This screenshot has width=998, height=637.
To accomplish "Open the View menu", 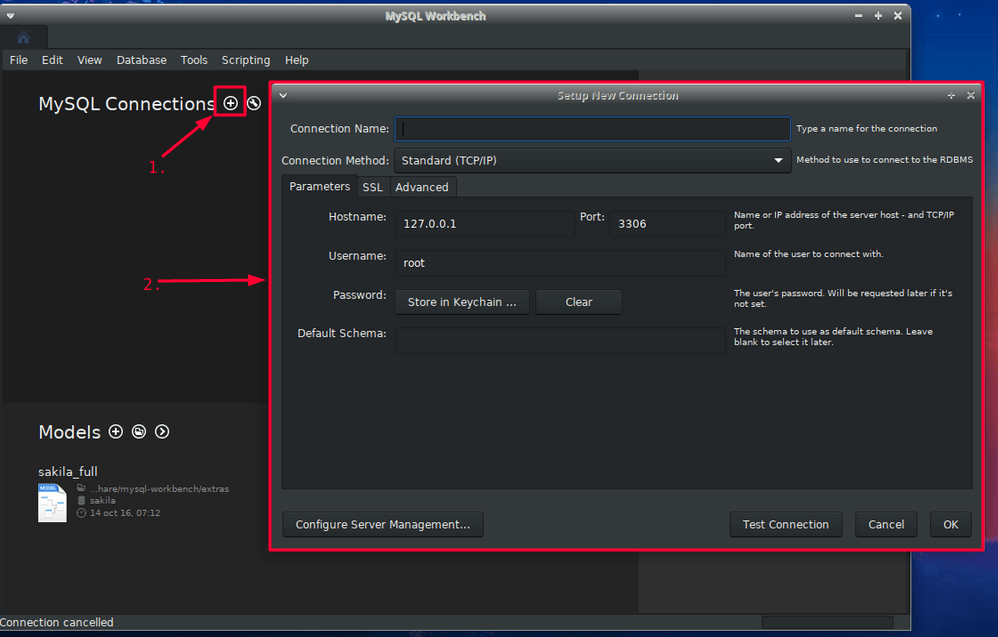I will (90, 60).
